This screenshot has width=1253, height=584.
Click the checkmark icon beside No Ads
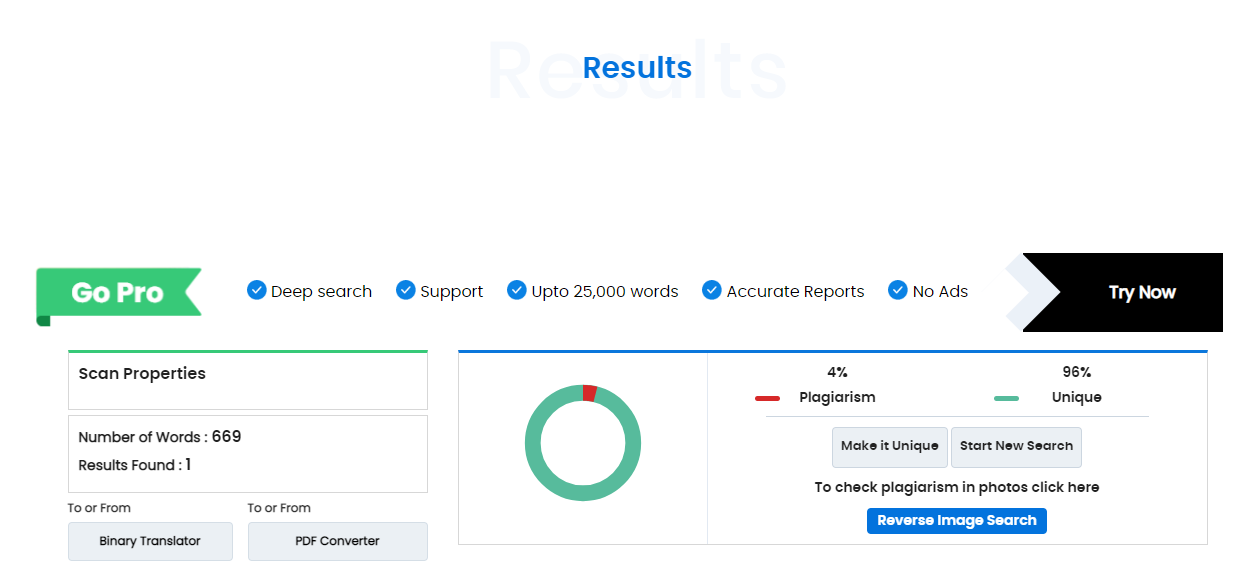[898, 291]
